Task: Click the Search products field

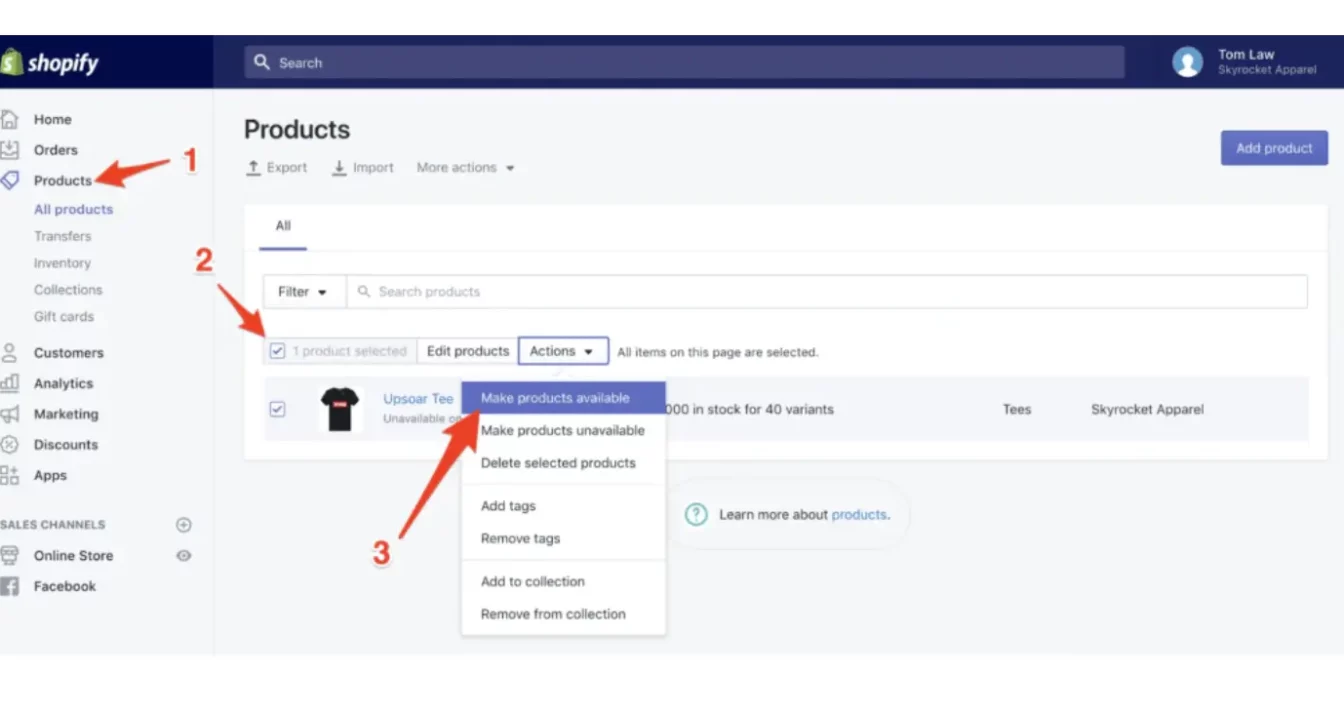Action: [x=827, y=292]
